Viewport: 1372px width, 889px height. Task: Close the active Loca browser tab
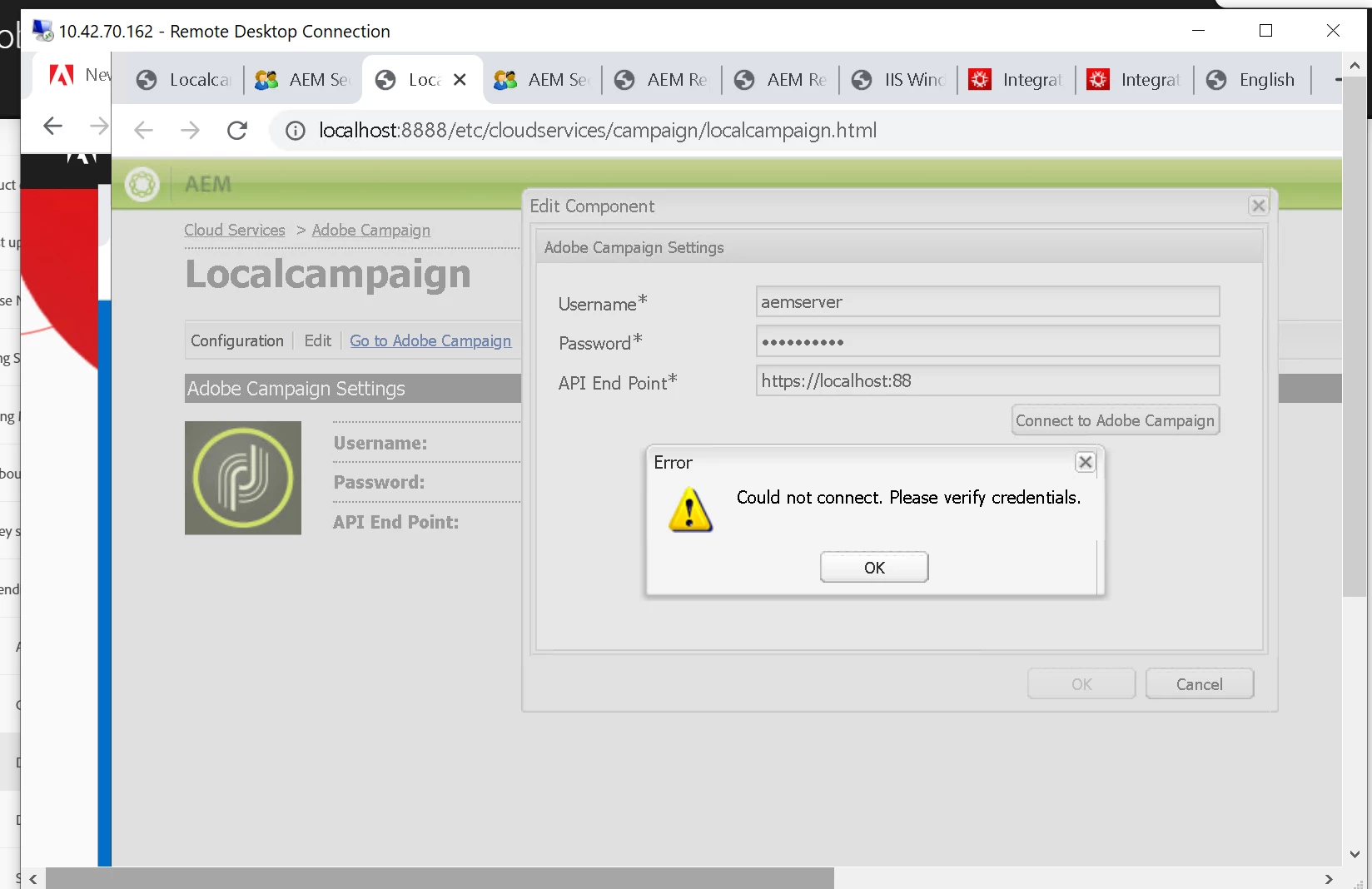tap(460, 80)
